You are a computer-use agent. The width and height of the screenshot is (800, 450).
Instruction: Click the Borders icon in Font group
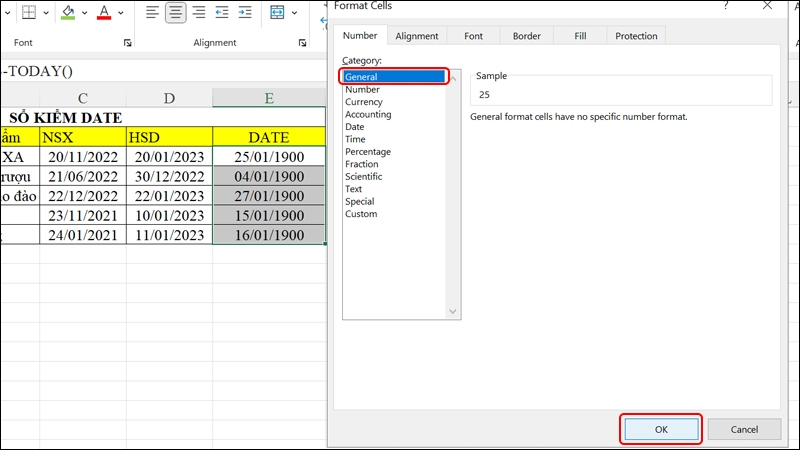pos(29,12)
